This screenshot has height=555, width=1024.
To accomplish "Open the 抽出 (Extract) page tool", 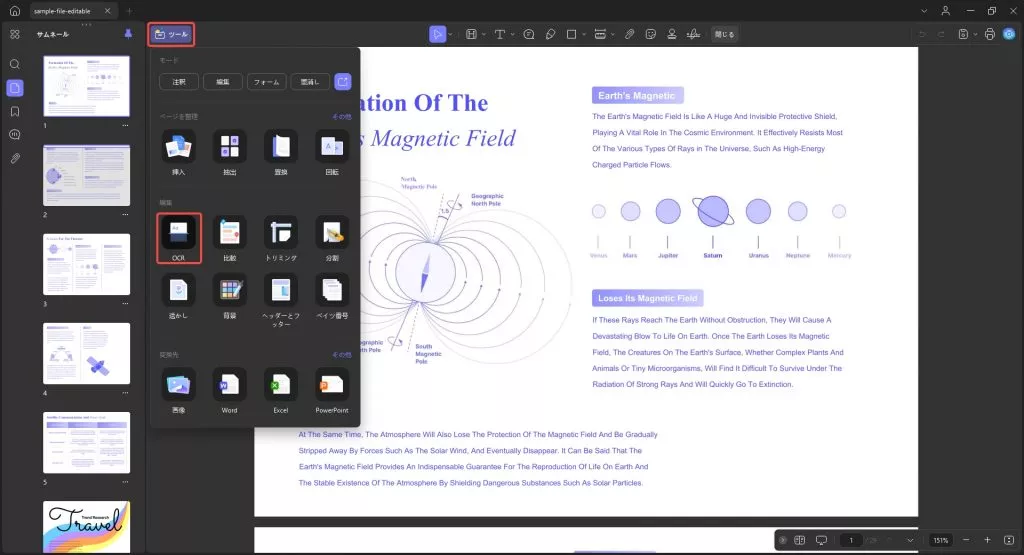I will [x=230, y=153].
